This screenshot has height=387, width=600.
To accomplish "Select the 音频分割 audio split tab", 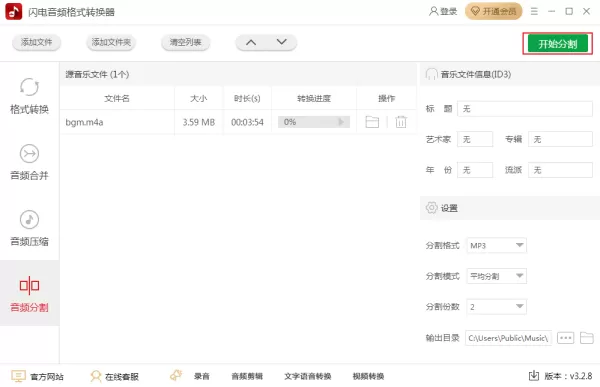I will point(29,294).
